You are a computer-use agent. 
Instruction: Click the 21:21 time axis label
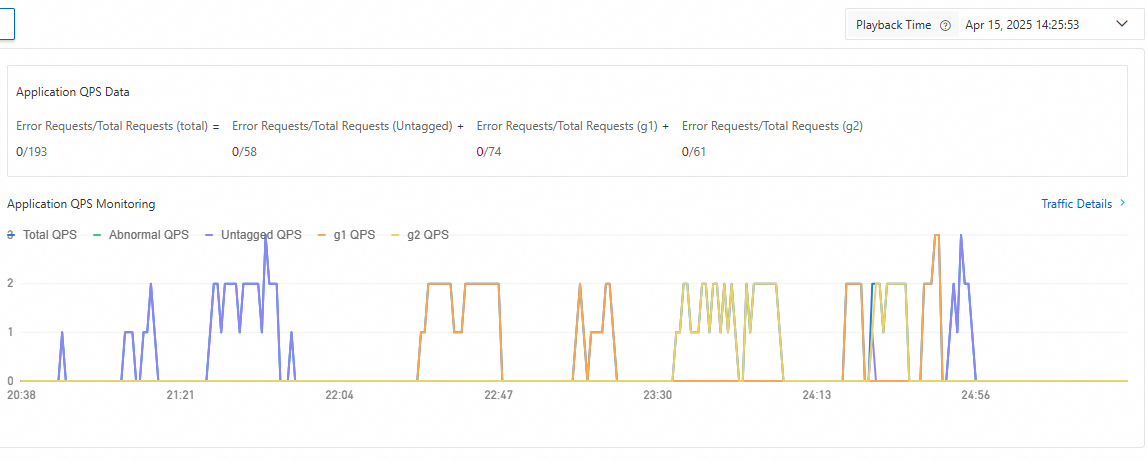coord(180,395)
